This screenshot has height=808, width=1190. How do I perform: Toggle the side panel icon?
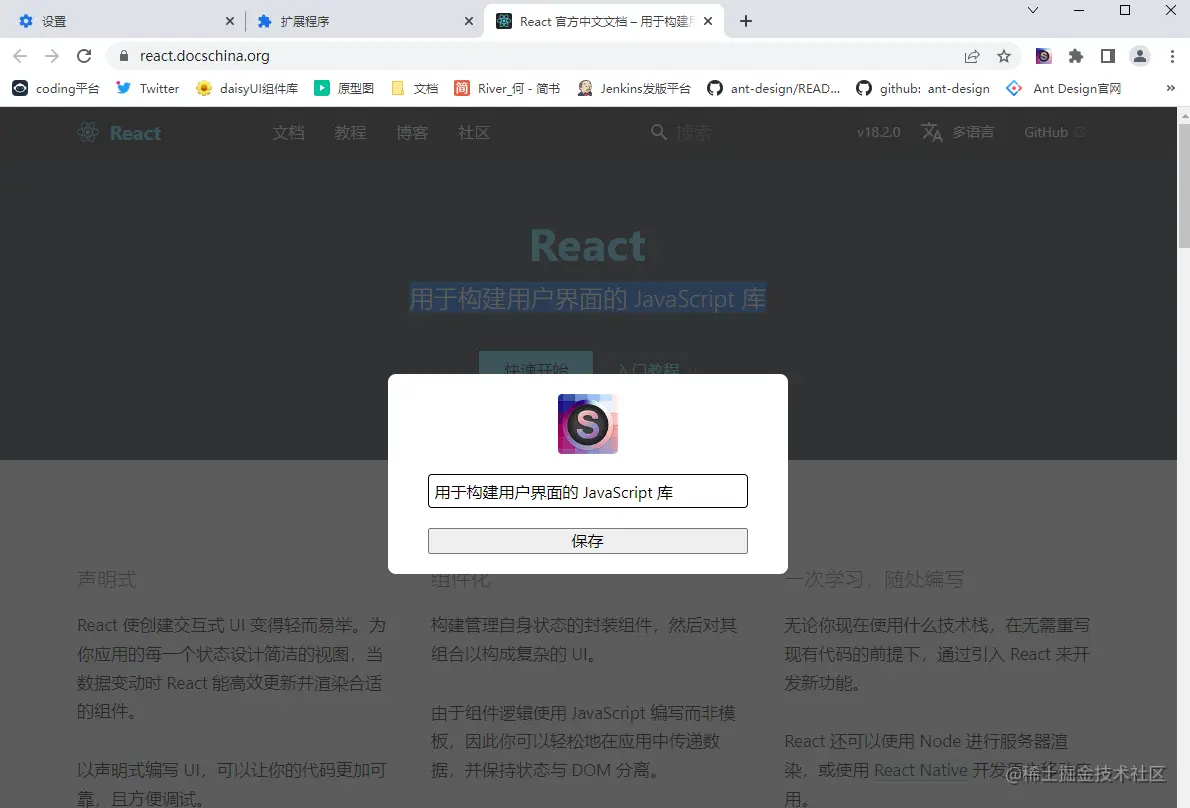[1107, 56]
